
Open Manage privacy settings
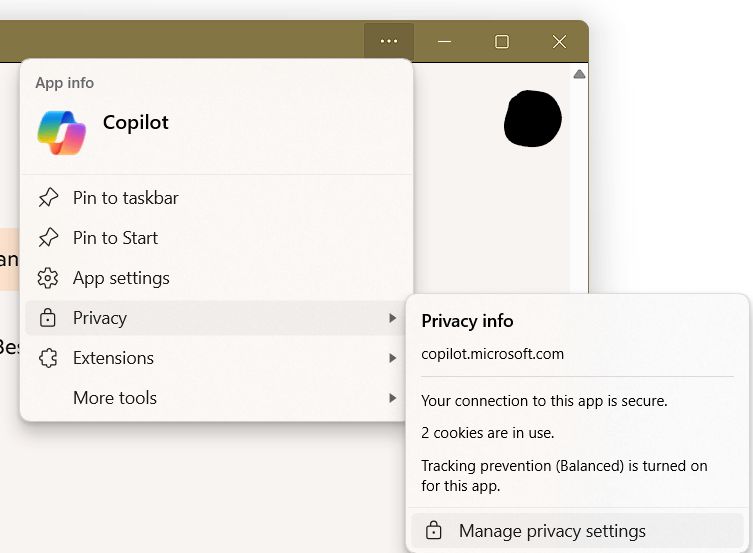pos(578,530)
